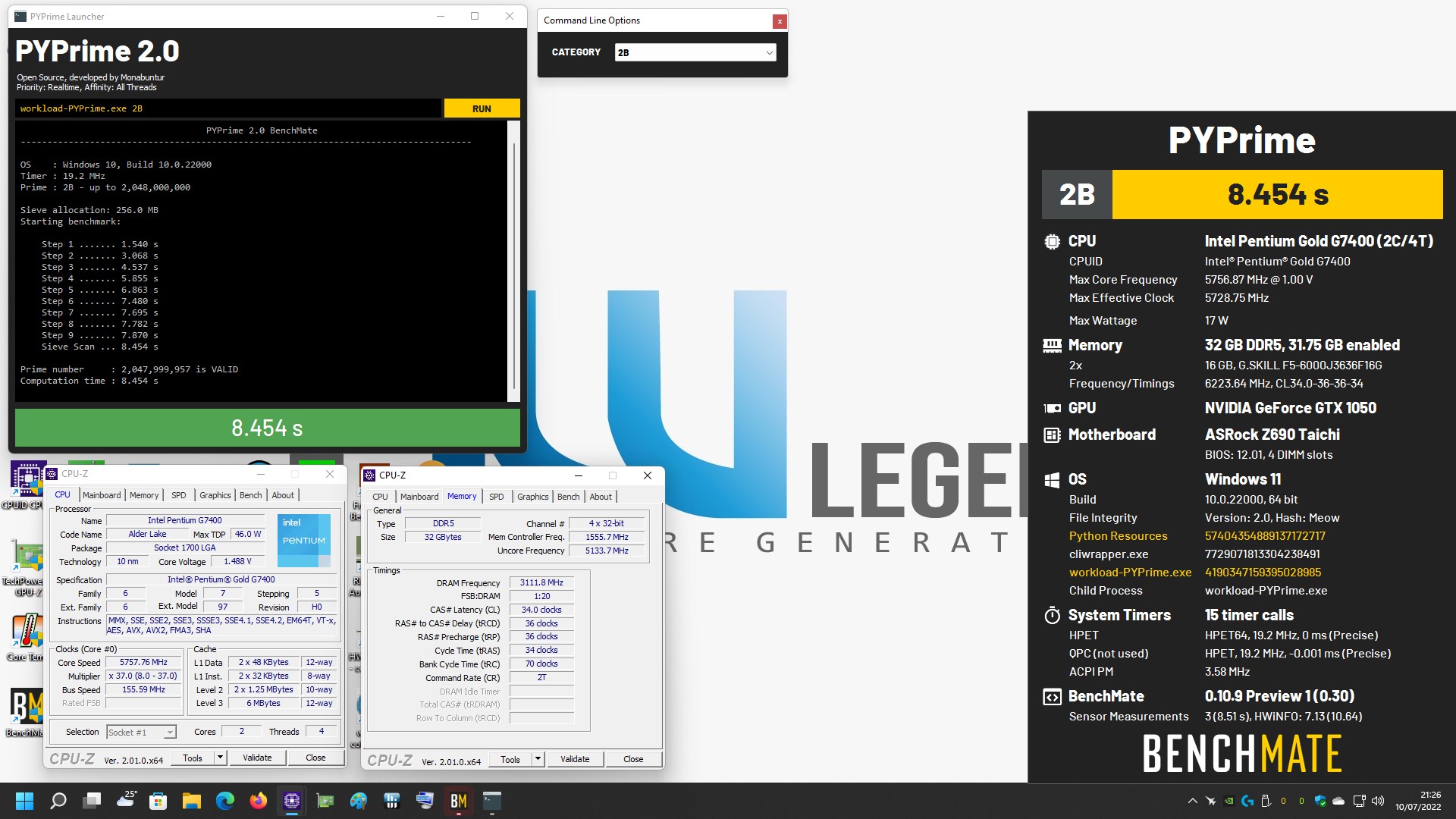This screenshot has width=1456, height=819.
Task: Open GPU-Z from taskbar icon
Action: coord(325,801)
